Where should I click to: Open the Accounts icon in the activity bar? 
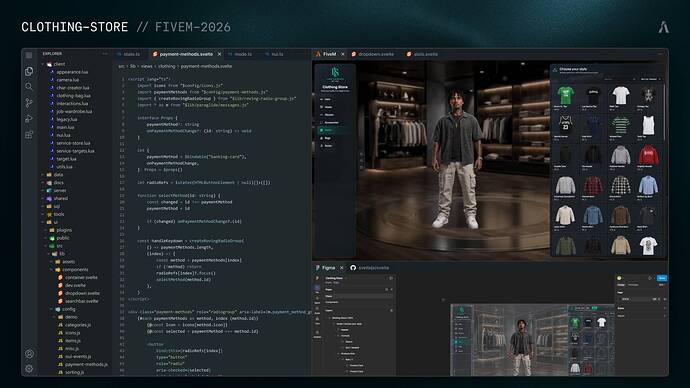(29, 354)
